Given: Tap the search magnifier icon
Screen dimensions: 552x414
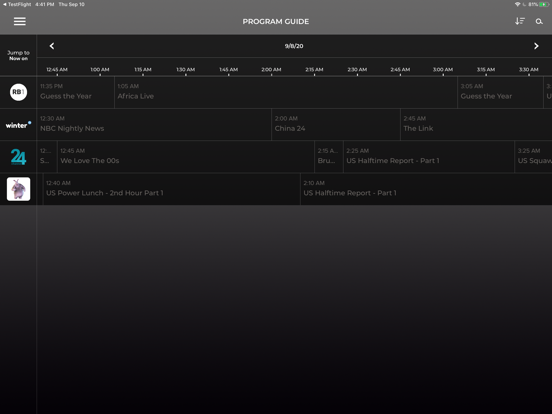Looking at the screenshot, I should point(539,22).
